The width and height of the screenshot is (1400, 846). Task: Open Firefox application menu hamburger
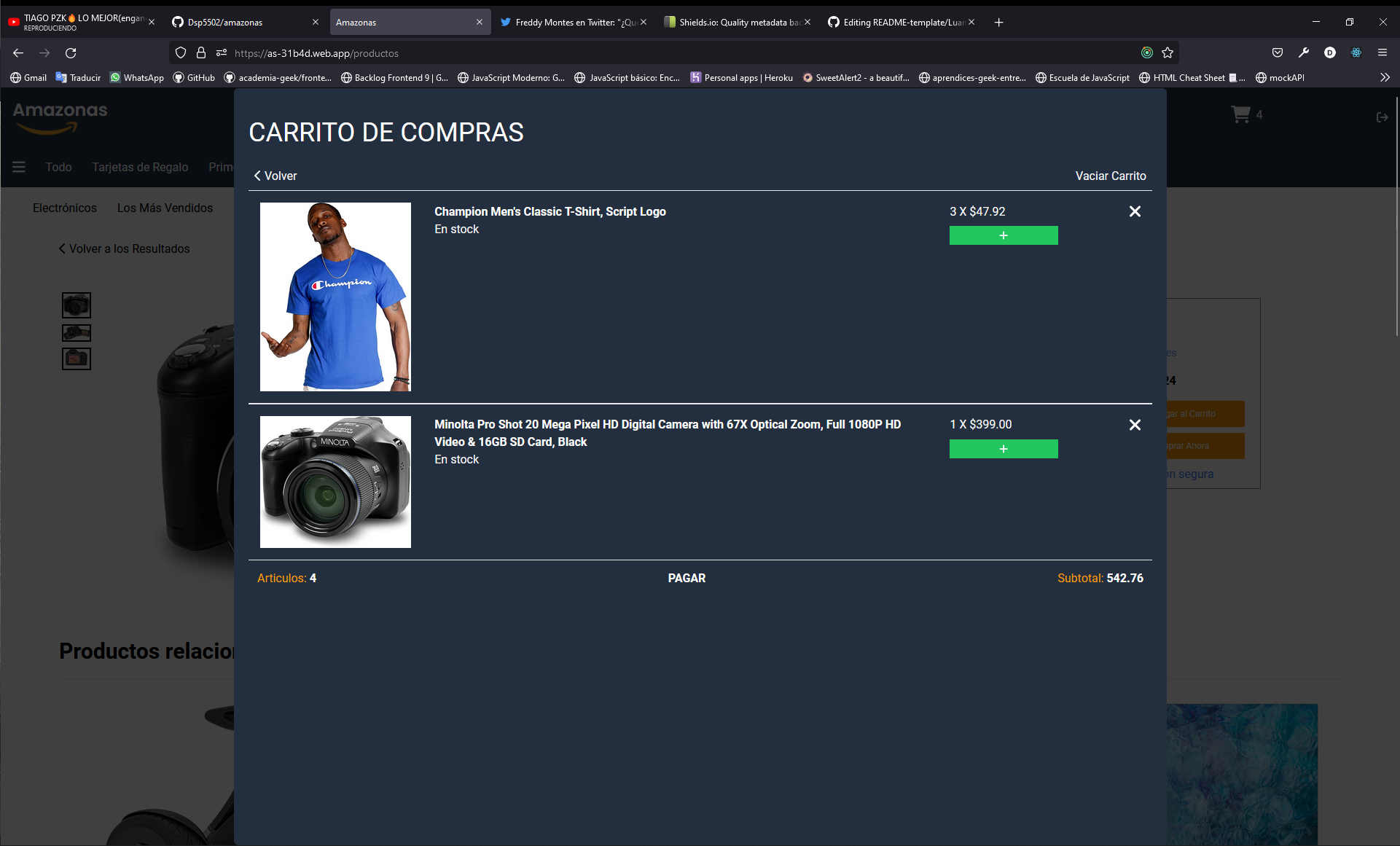tap(1382, 53)
